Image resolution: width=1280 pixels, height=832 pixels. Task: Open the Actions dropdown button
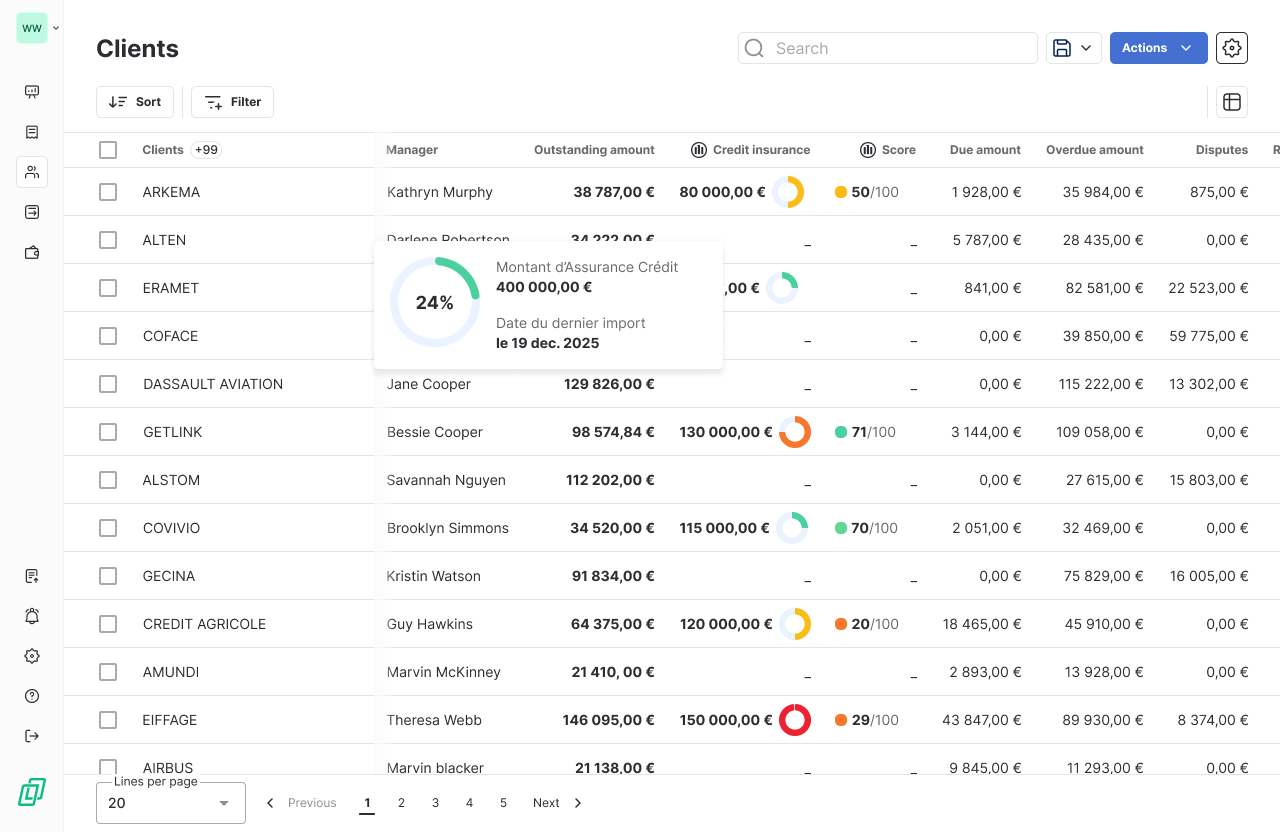click(1158, 48)
